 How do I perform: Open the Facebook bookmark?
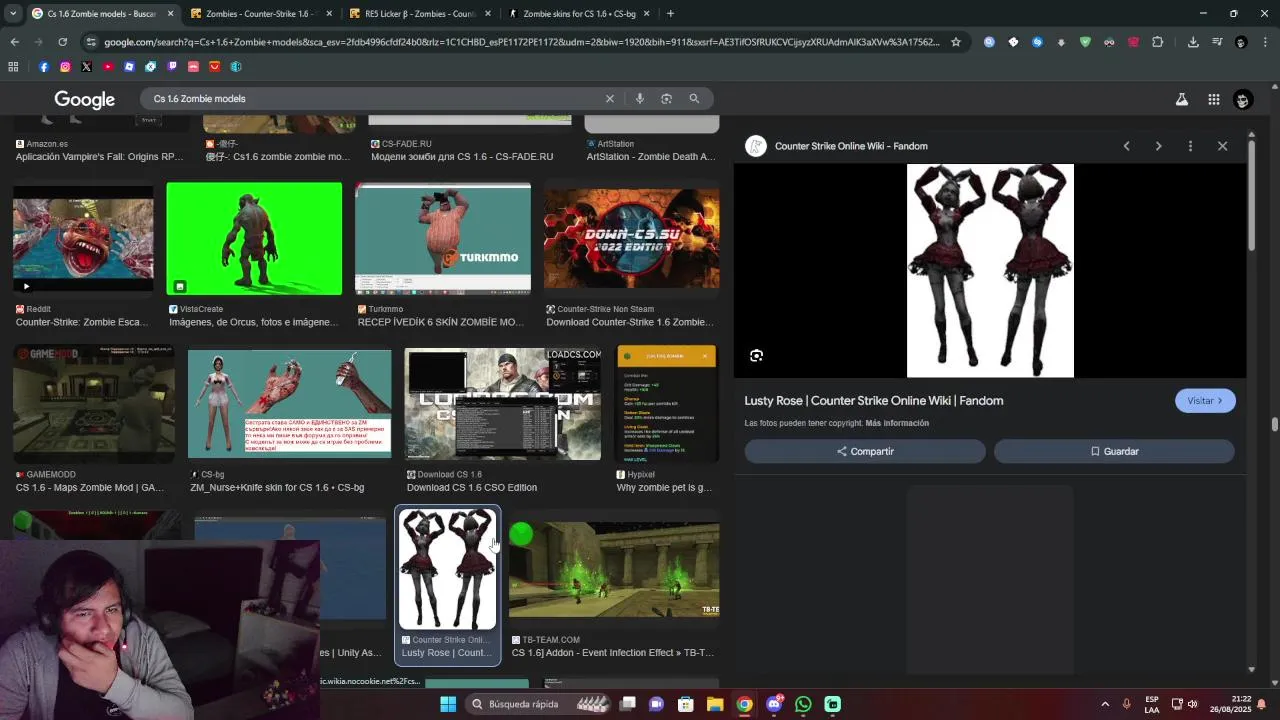point(43,67)
